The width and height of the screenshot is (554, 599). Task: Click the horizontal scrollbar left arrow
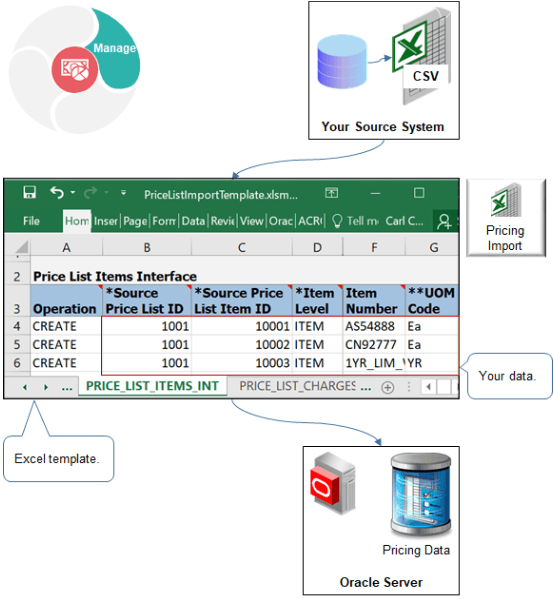[x=428, y=387]
